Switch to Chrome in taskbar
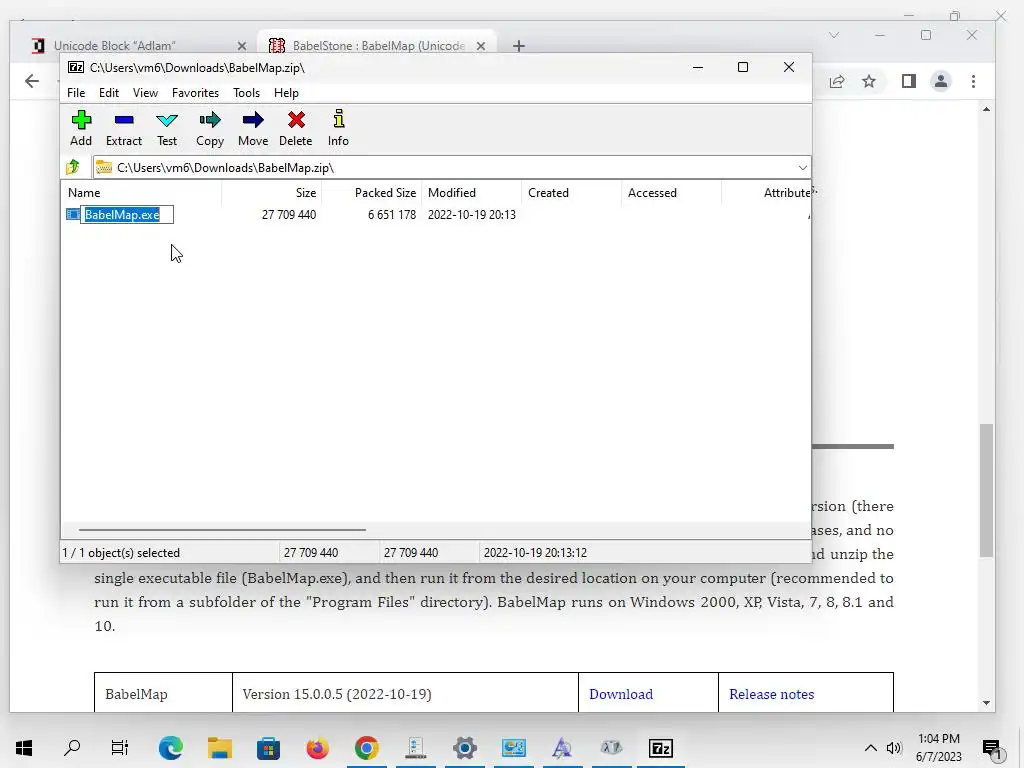This screenshot has width=1024, height=768. pos(366,748)
